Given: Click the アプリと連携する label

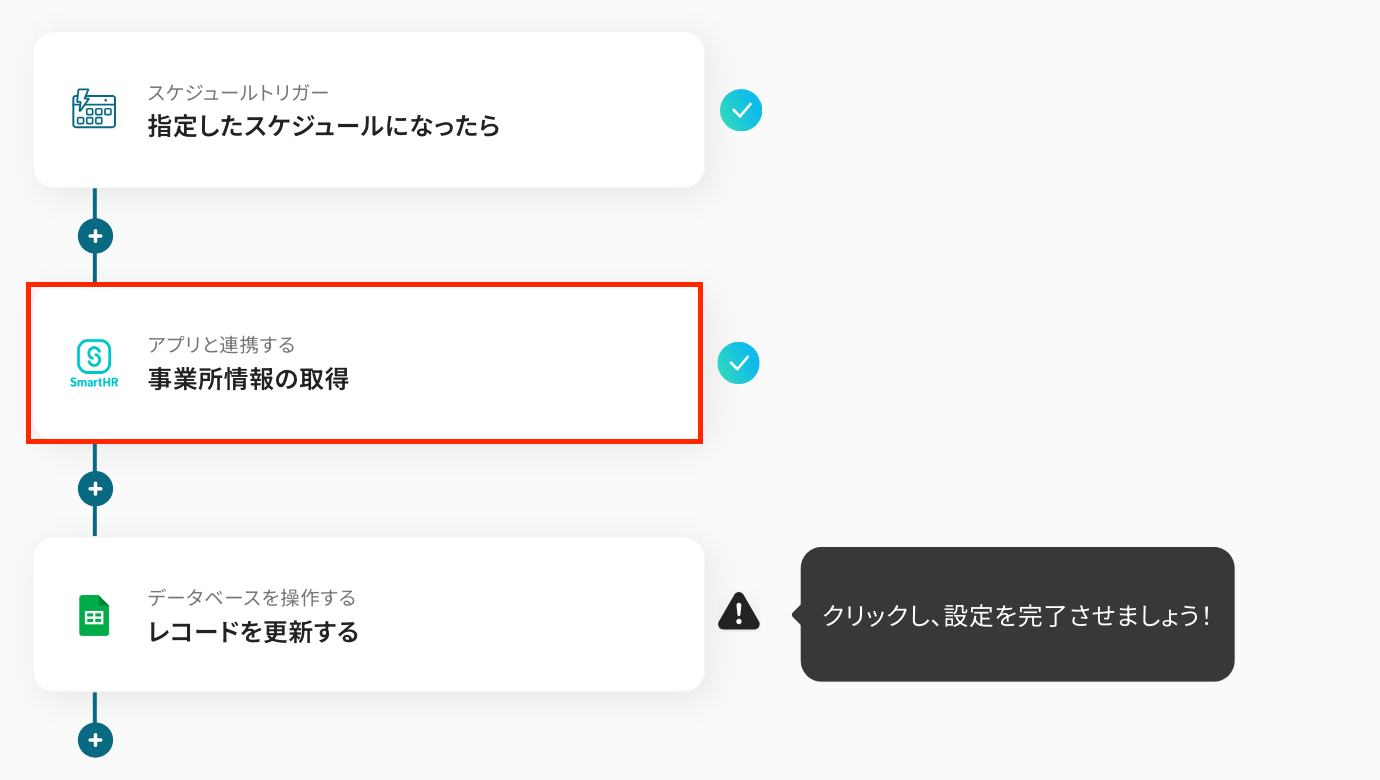Looking at the screenshot, I should tap(221, 345).
